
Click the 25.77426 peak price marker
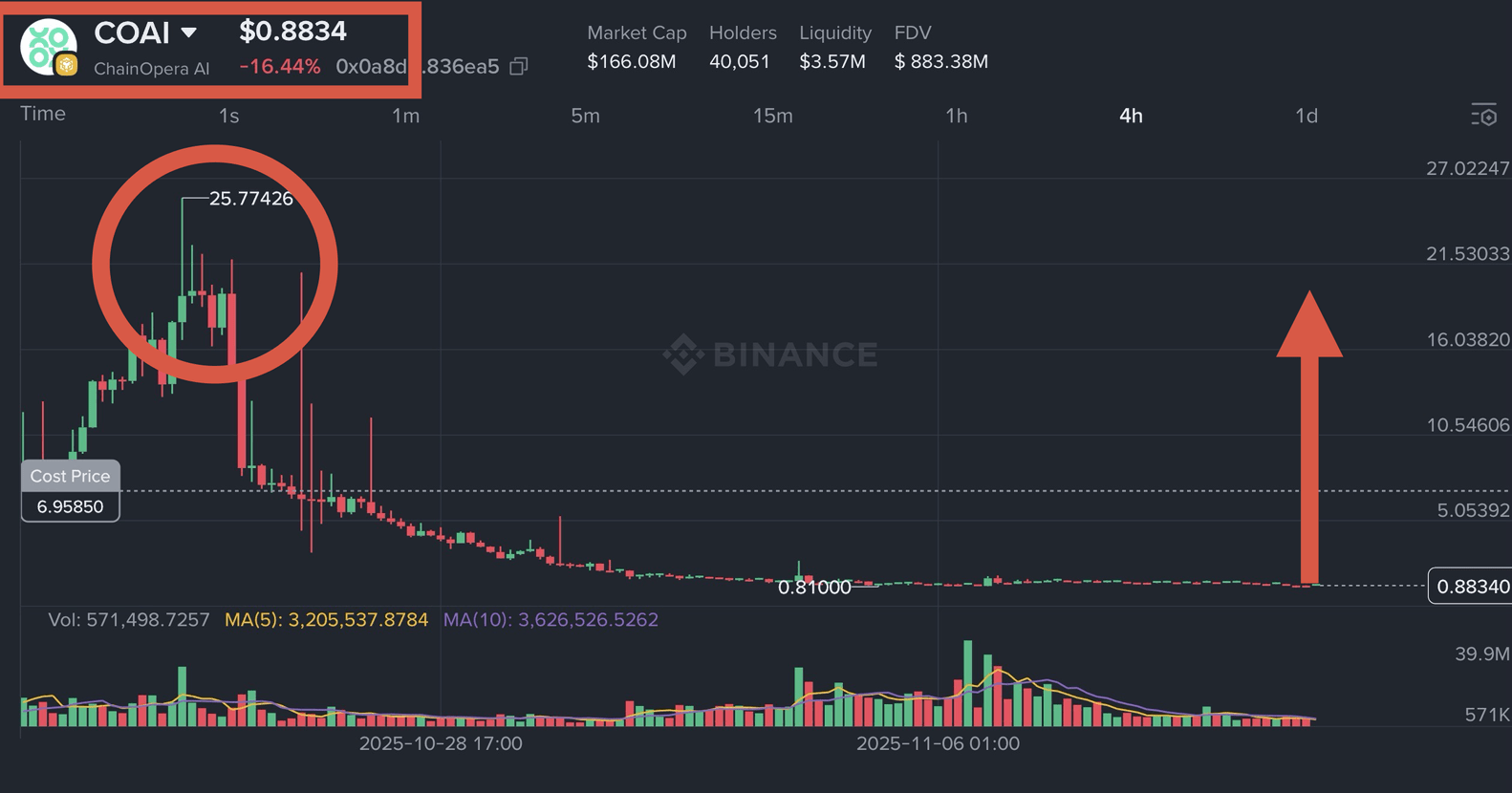[250, 199]
